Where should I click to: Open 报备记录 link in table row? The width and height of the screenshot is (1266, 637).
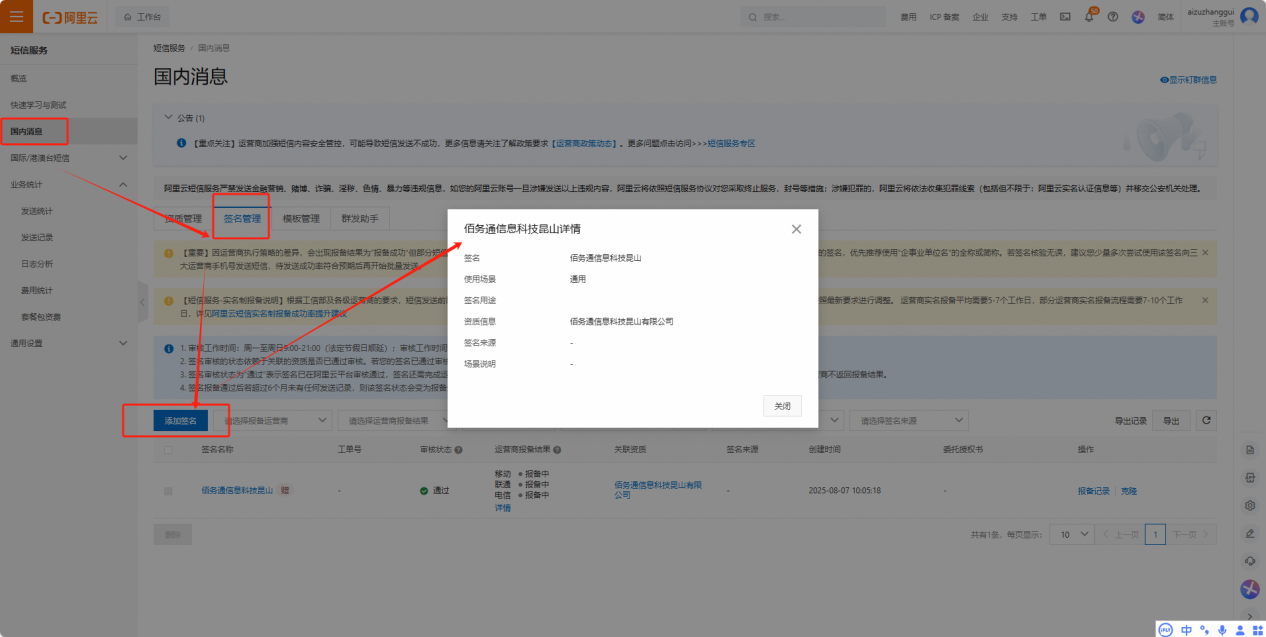1094,491
